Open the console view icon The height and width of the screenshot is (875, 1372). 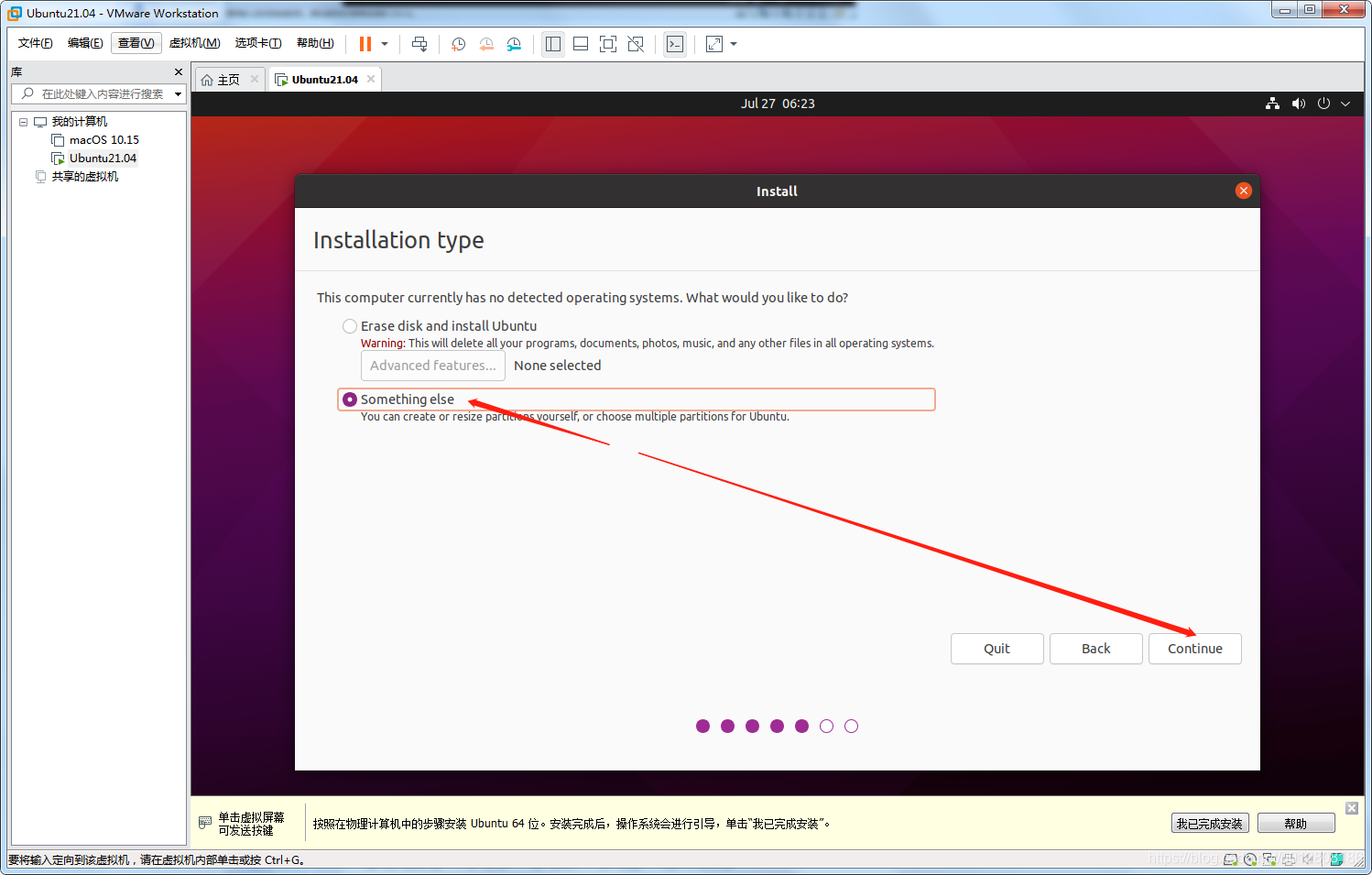coord(675,44)
